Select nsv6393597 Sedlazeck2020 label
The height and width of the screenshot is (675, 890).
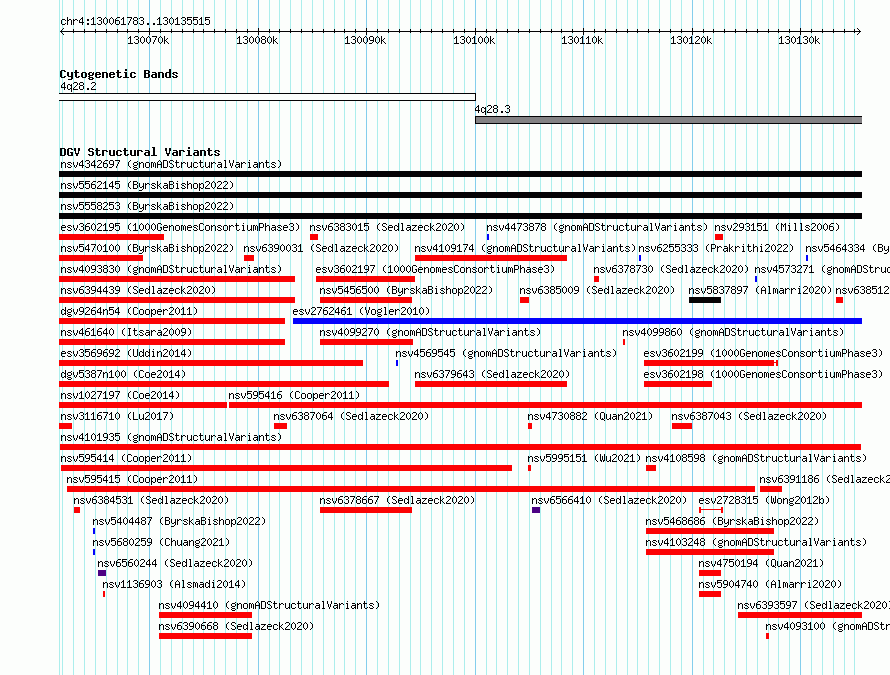tap(813, 606)
